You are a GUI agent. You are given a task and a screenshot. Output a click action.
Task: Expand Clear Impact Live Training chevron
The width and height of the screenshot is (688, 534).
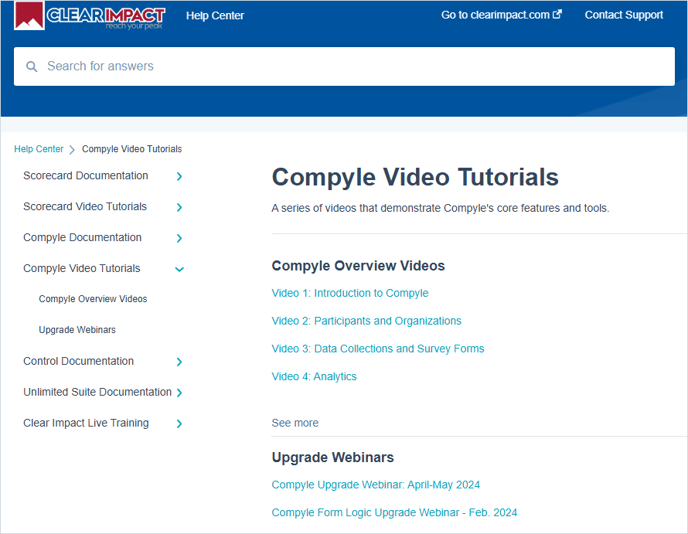click(179, 424)
